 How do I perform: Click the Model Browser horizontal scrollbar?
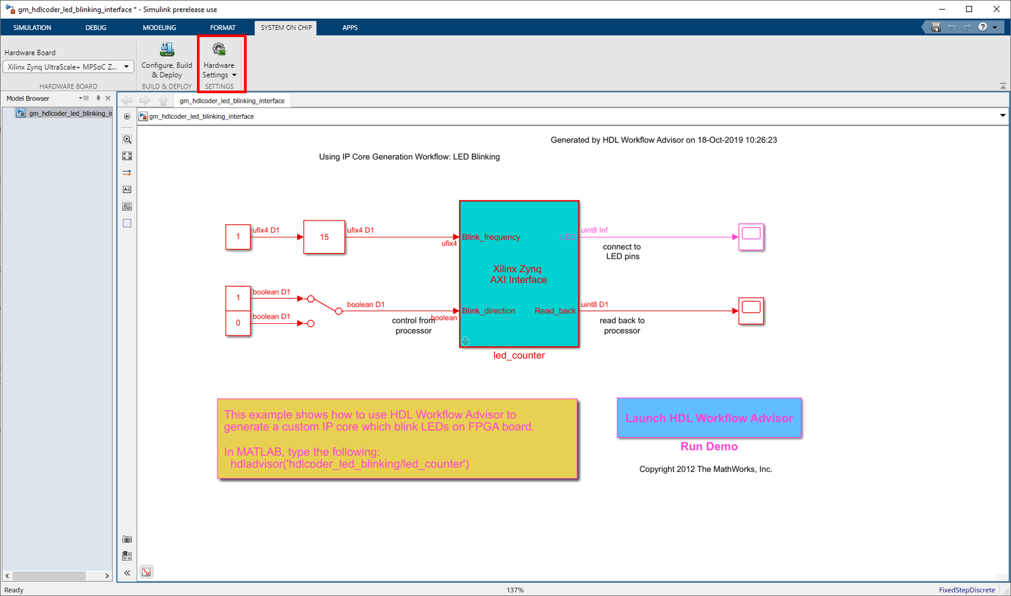pos(57,575)
